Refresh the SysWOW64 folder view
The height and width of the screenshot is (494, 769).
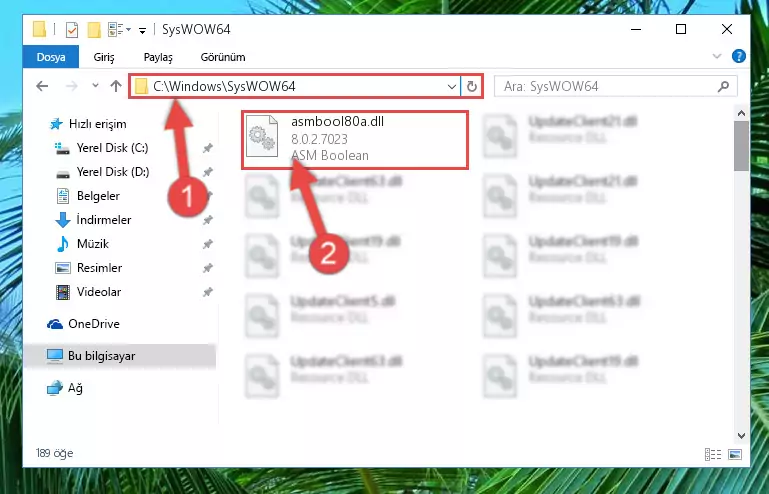(x=472, y=87)
